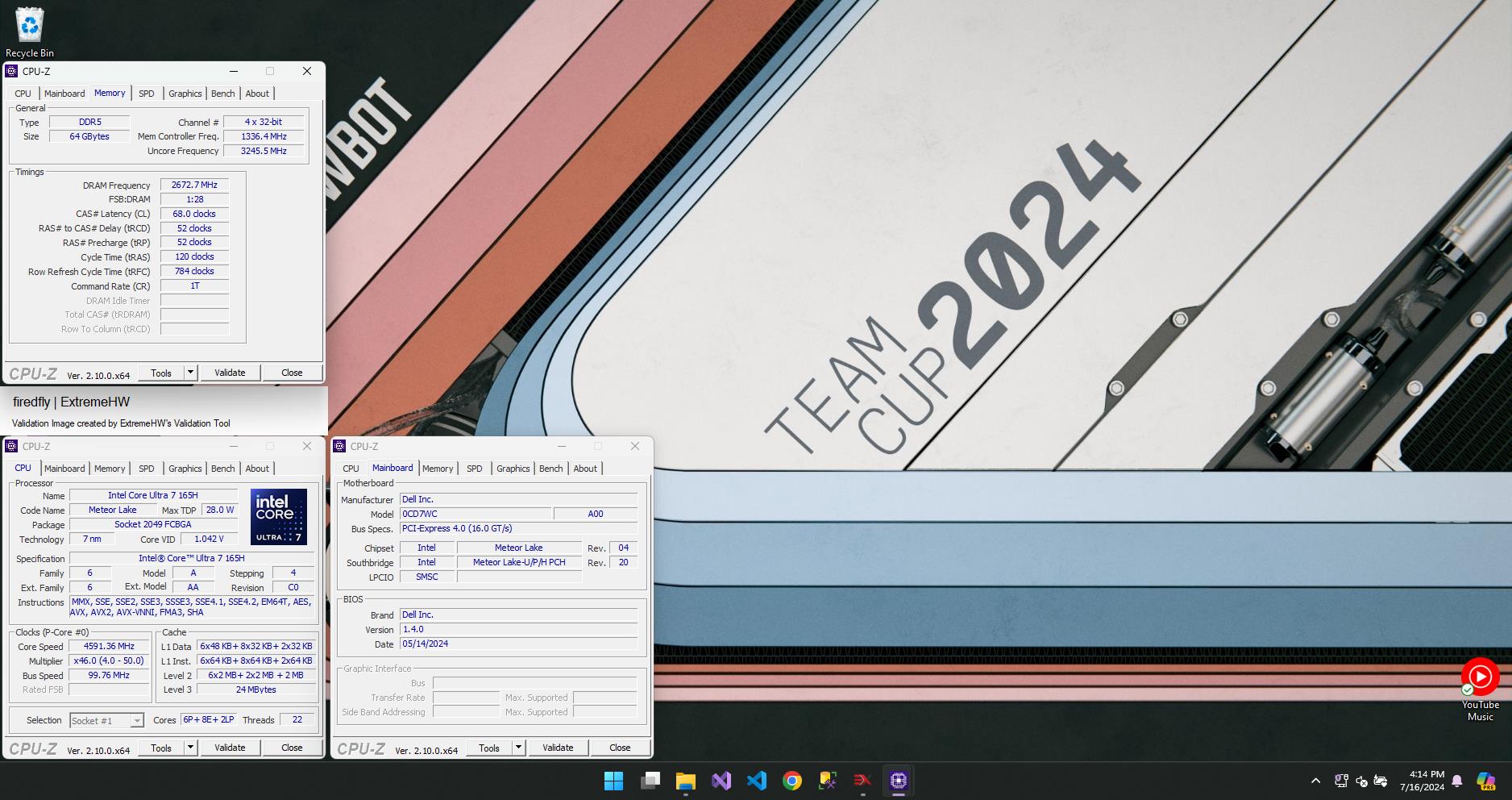Launch Visual Studio Code from the taskbar
Screen dimensions: 1512x800
[757, 781]
